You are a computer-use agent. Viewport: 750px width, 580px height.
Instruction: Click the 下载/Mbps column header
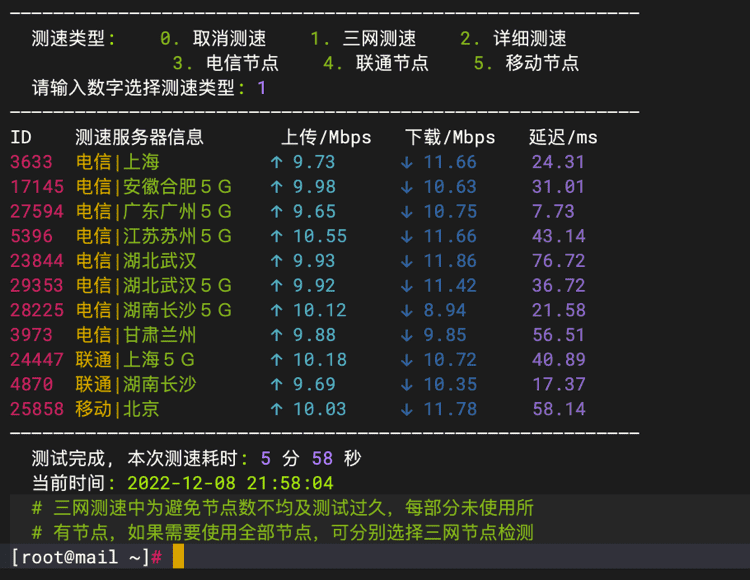[450, 138]
